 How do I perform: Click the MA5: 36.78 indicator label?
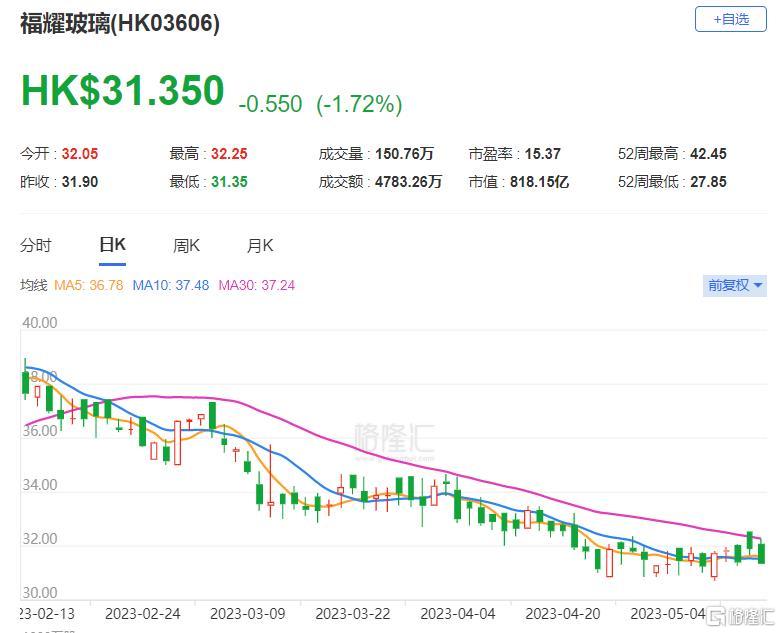(x=89, y=285)
